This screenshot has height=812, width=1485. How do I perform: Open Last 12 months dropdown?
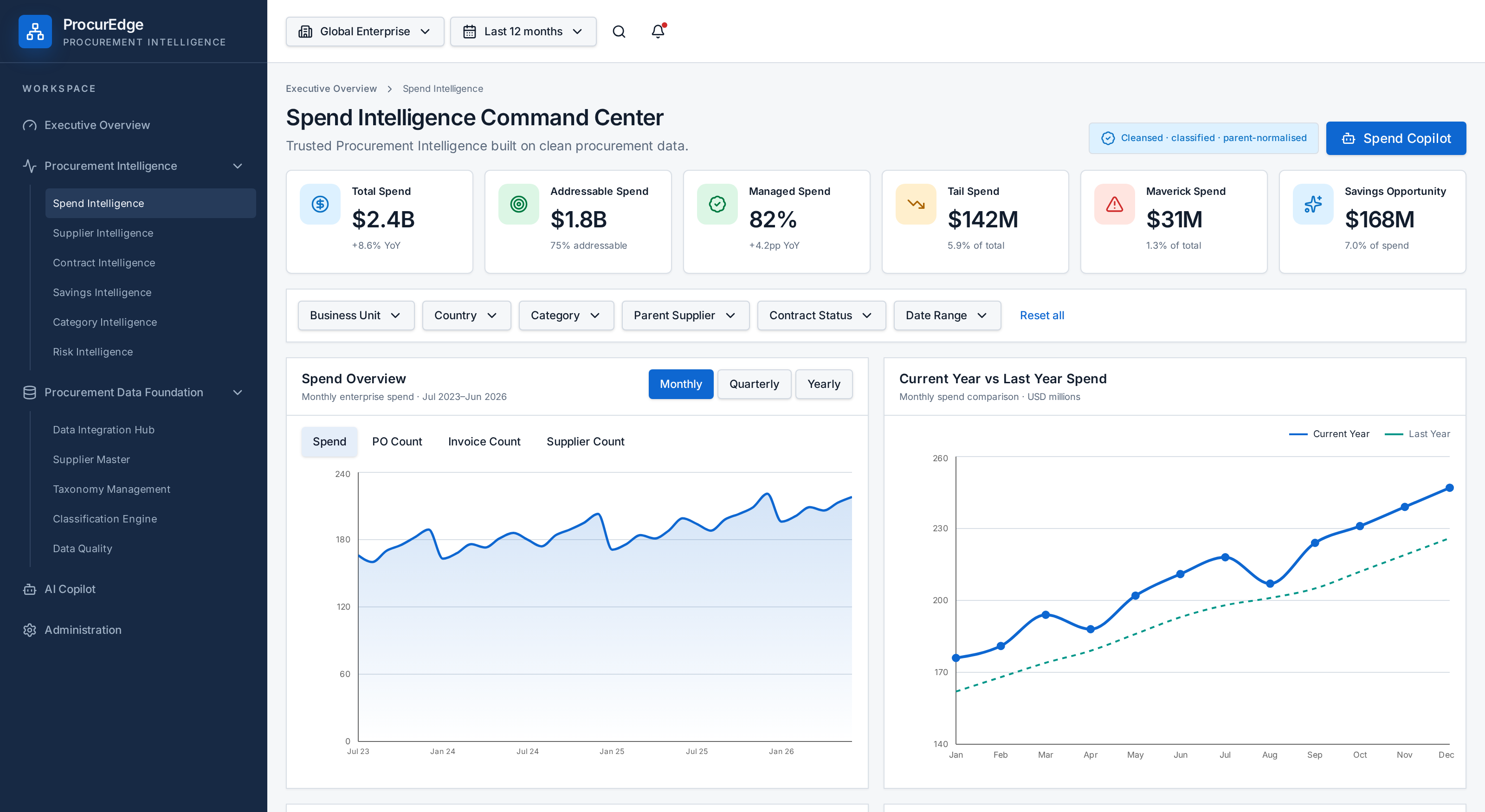coord(523,32)
